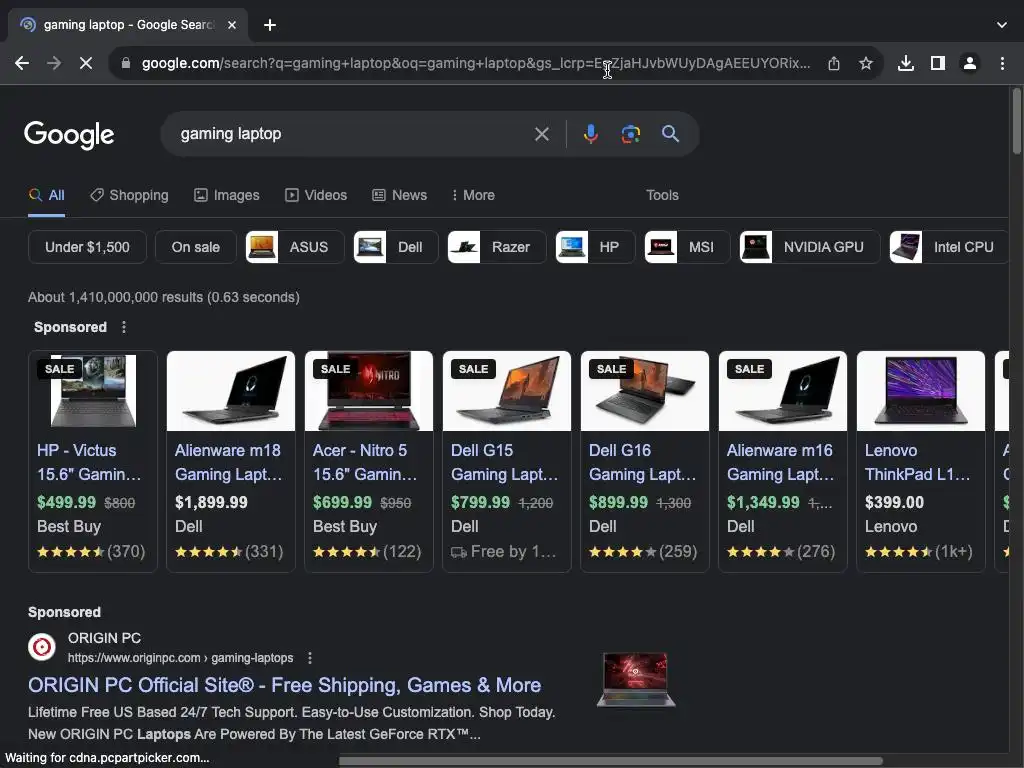1024x768 pixels.
Task: Share this page using share icon
Action: (x=833, y=63)
